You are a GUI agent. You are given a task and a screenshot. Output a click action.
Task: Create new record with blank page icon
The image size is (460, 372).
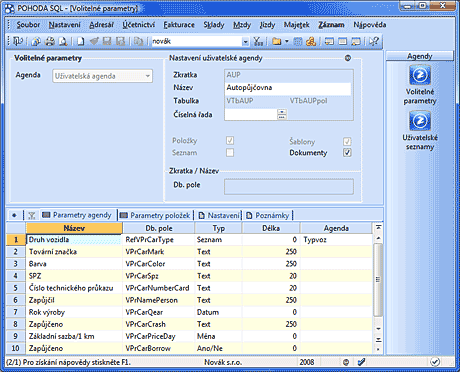[x=81, y=41]
